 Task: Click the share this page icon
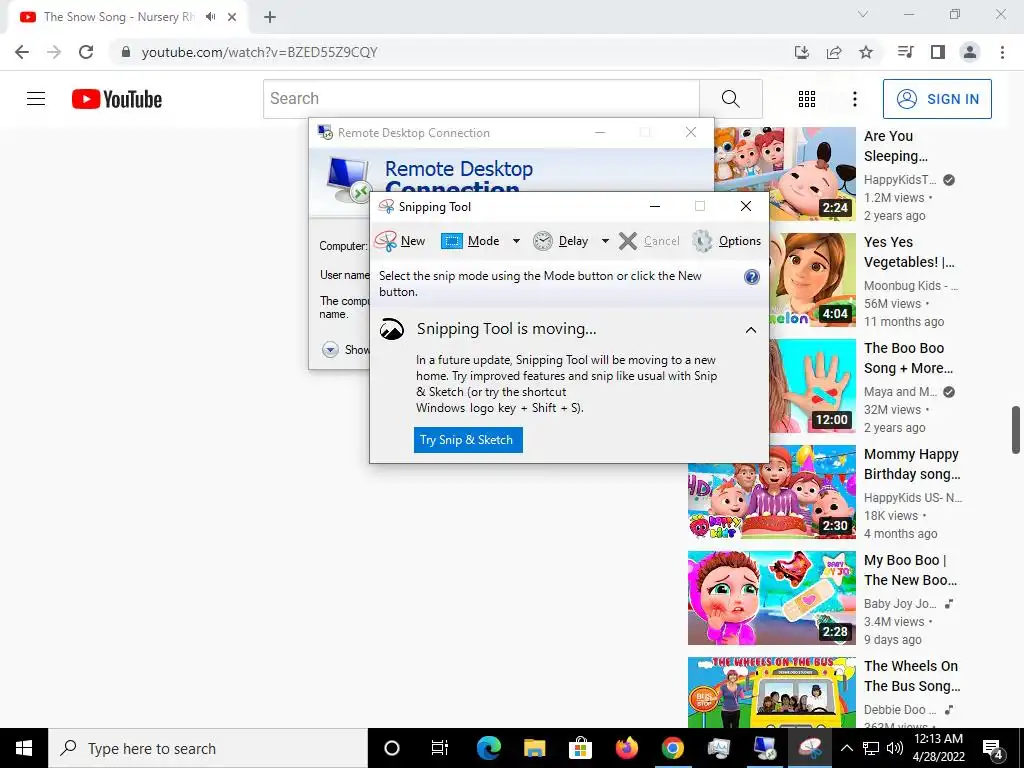[x=834, y=52]
